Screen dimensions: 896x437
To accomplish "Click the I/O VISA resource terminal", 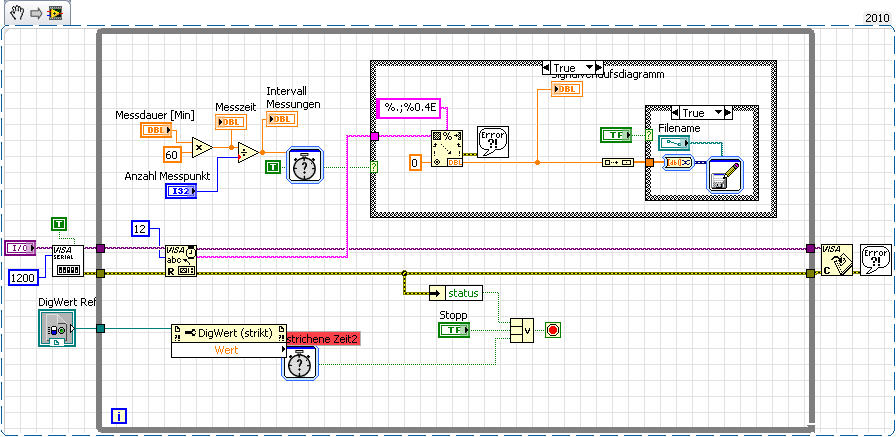I will pyautogui.click(x=21, y=248).
